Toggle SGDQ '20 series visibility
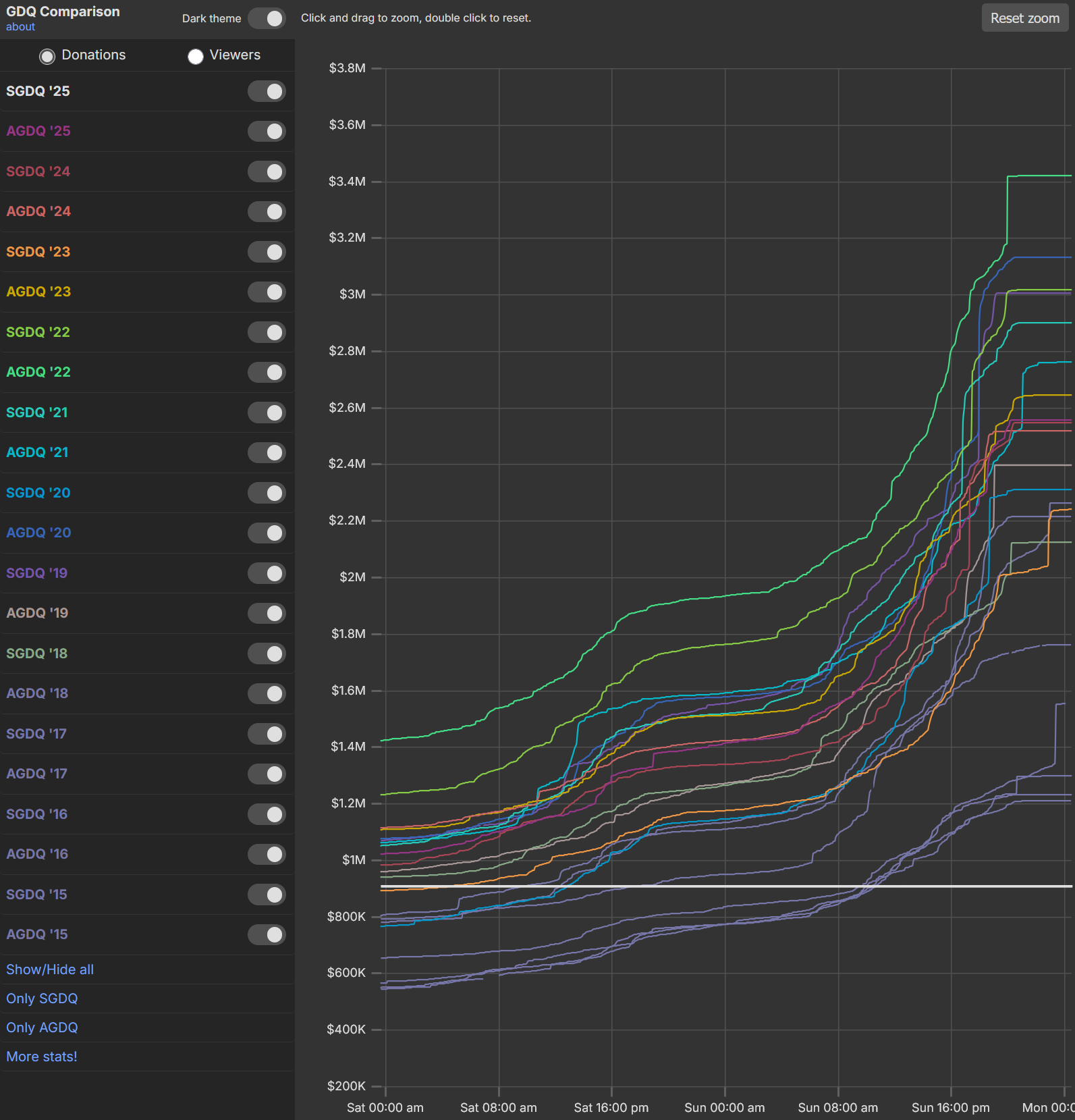The height and width of the screenshot is (1120, 1075). click(267, 493)
